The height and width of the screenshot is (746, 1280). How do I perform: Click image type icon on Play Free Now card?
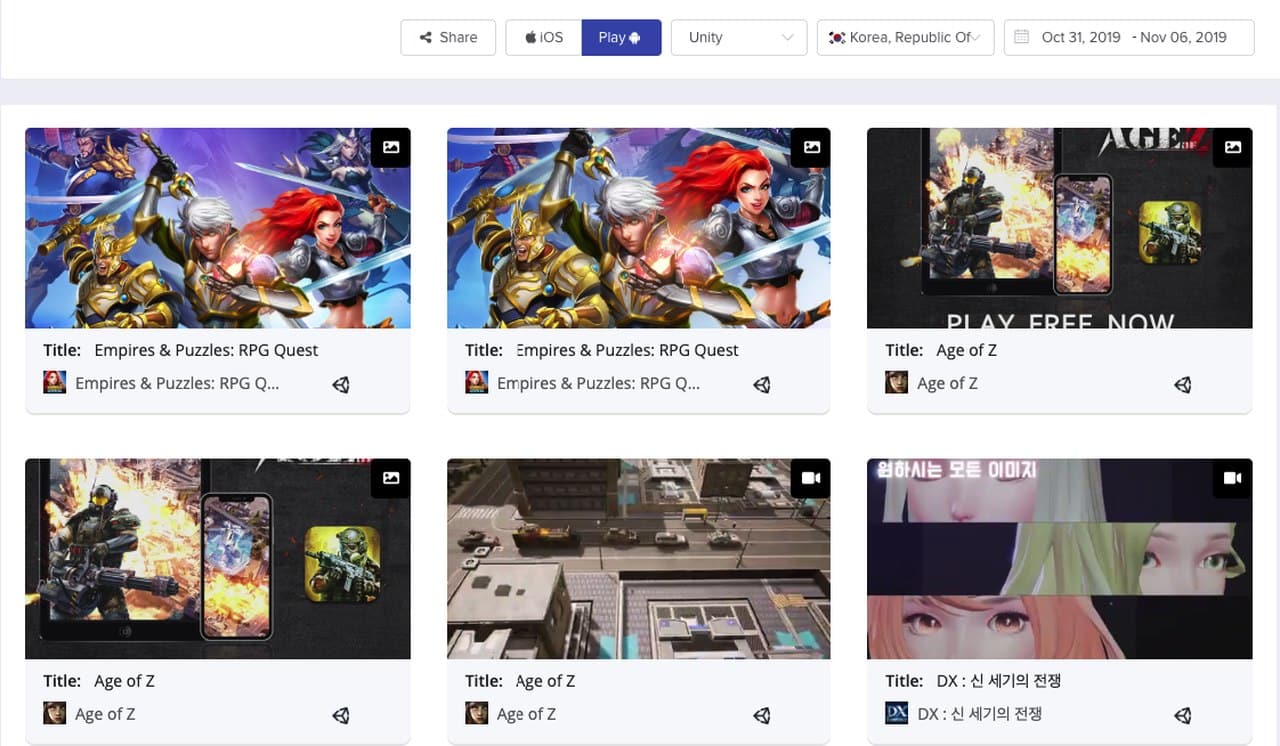point(1233,147)
